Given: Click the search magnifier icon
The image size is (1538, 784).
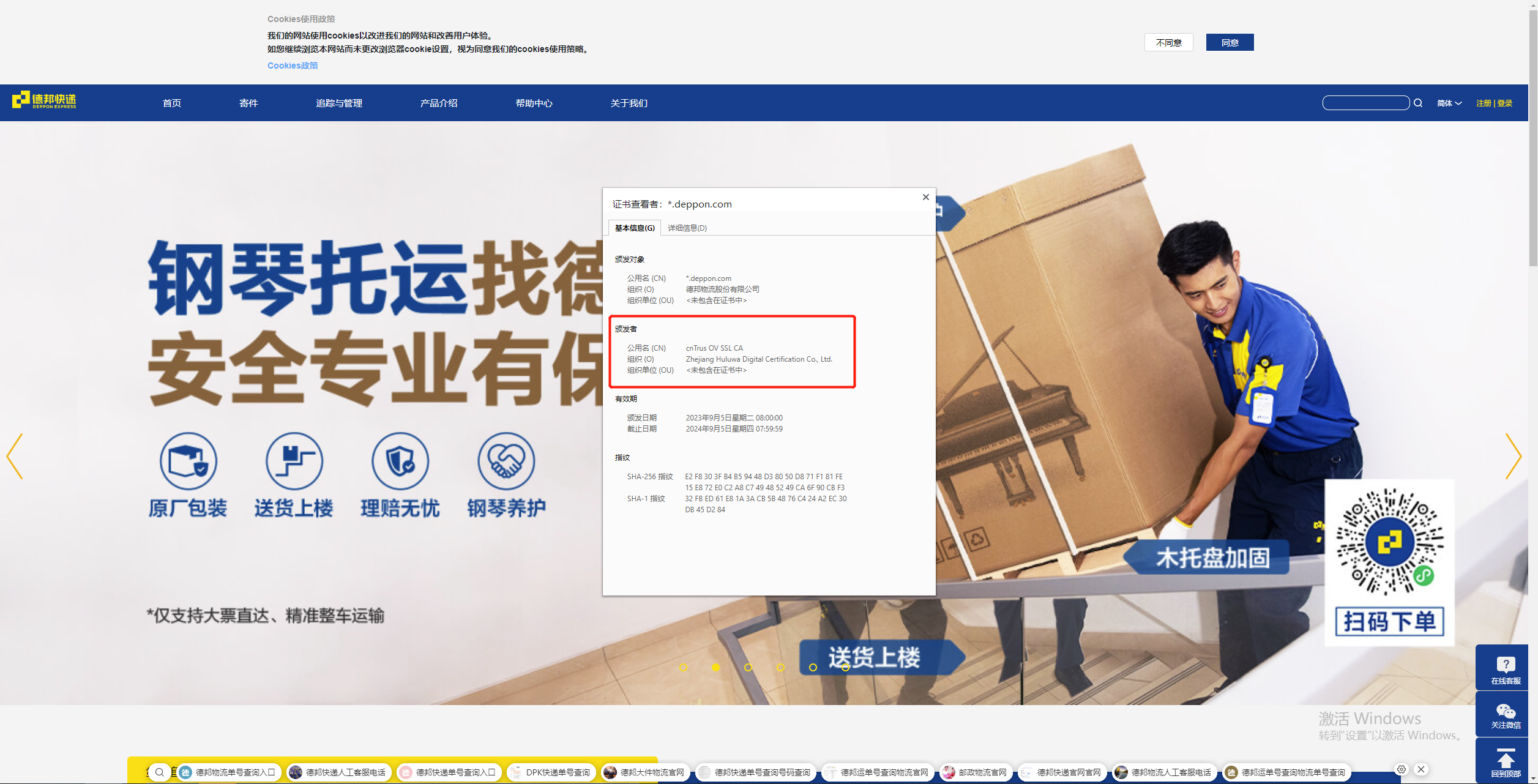Looking at the screenshot, I should (1418, 102).
